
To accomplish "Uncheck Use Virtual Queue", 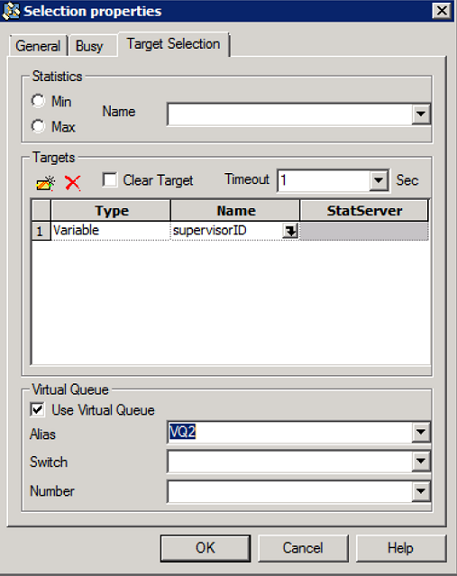I will (37, 410).
